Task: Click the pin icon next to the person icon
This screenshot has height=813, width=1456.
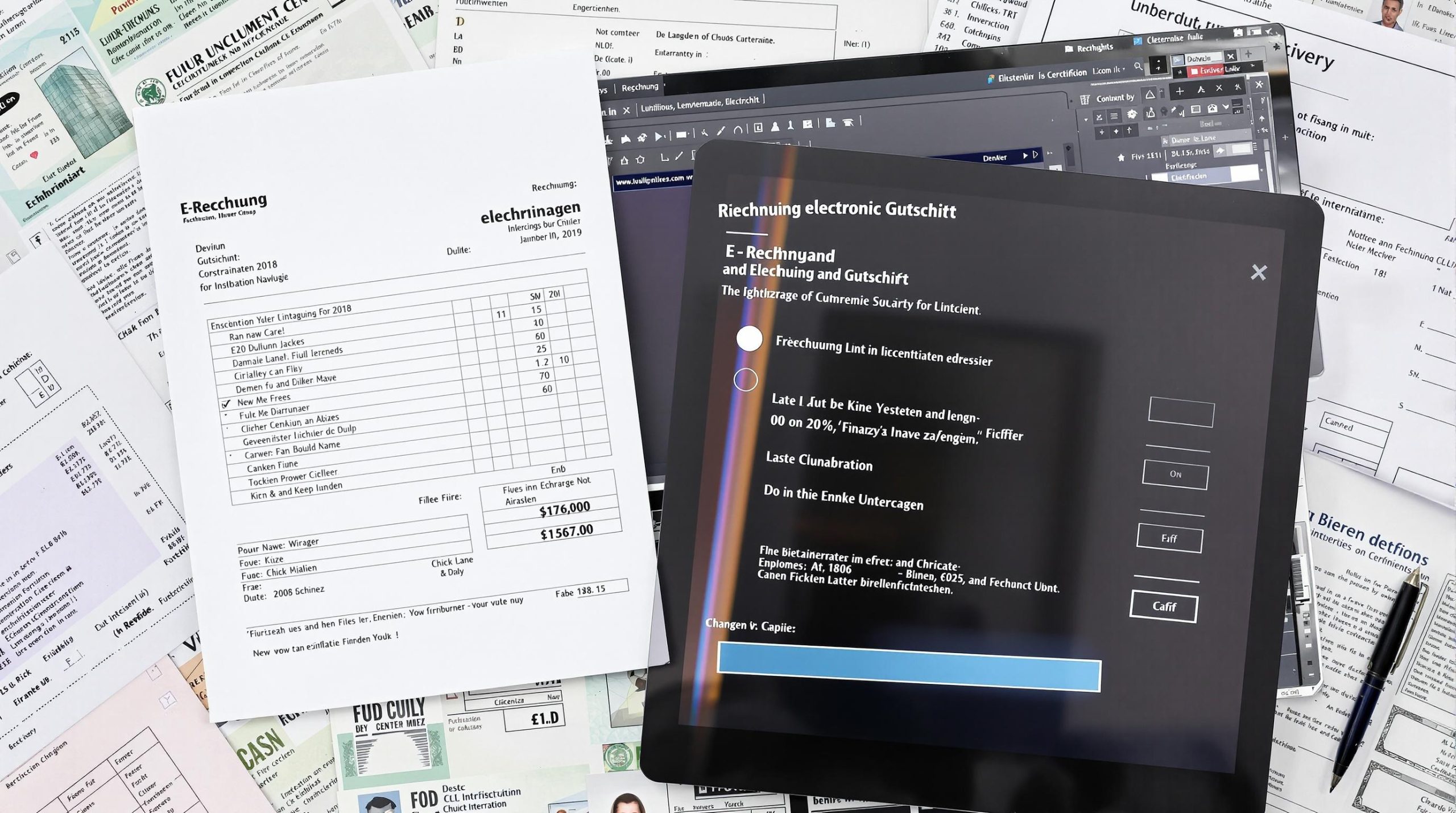Action: coord(791,125)
